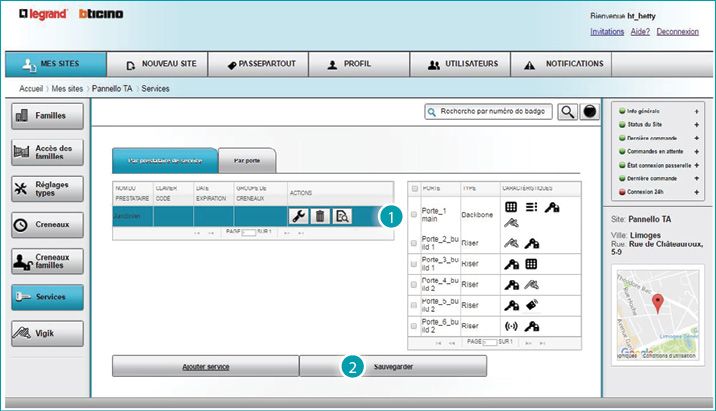This screenshot has width=716, height=411.
Task: Open Réglages types in sidebar
Action: [x=47, y=188]
